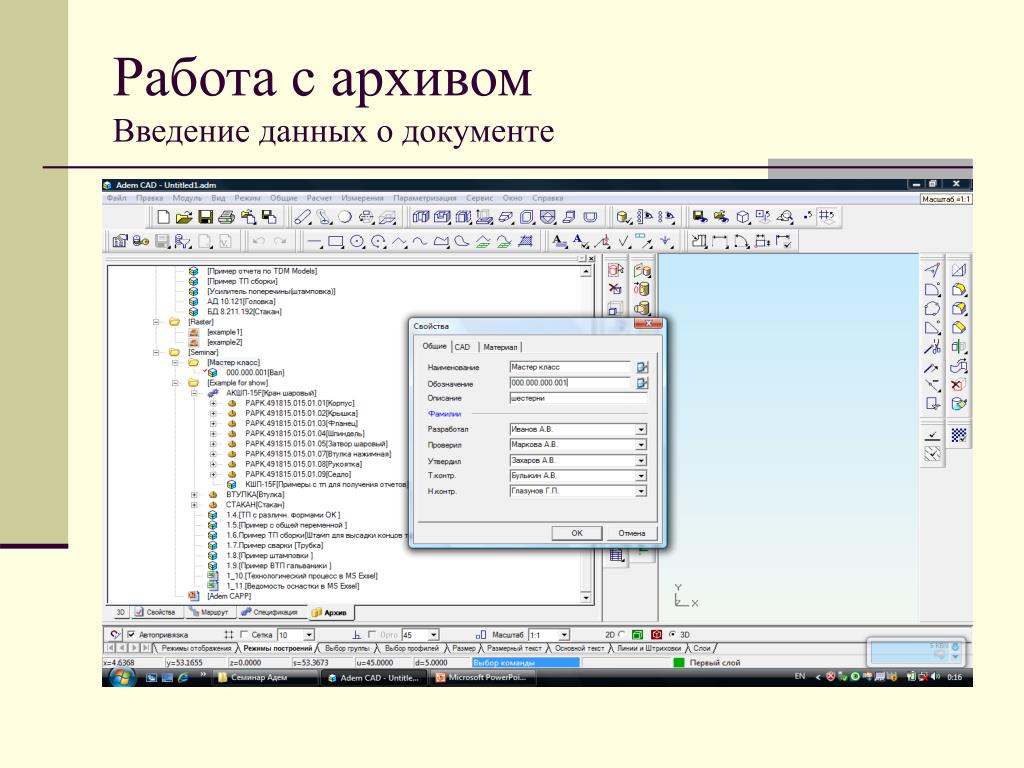Click the Open file folder icon
The image size is (1024, 768).
pyautogui.click(x=184, y=217)
